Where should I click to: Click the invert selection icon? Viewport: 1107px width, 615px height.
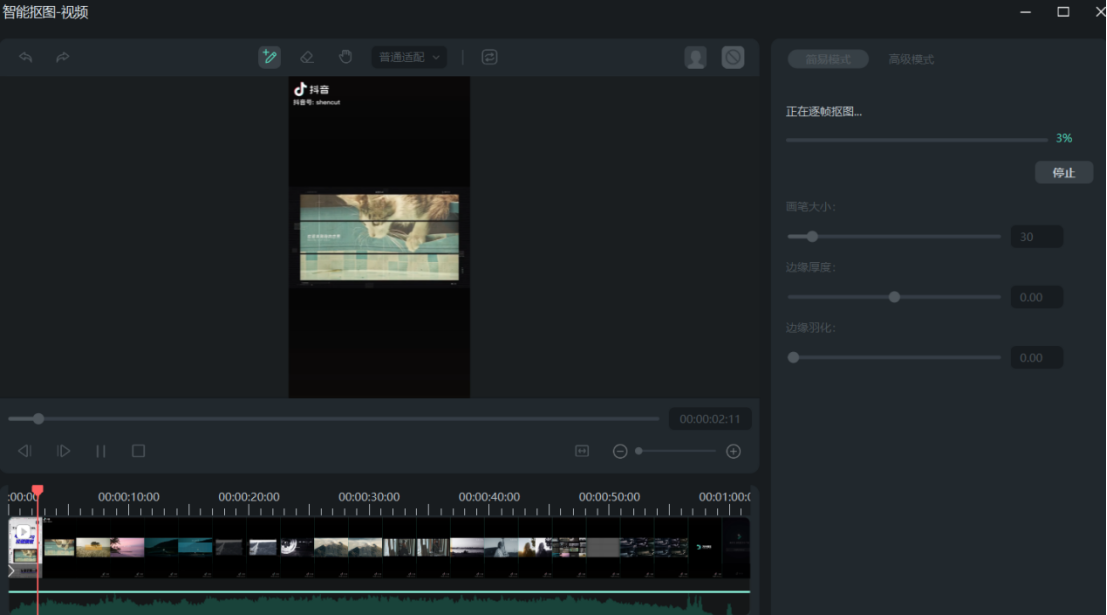tap(489, 58)
